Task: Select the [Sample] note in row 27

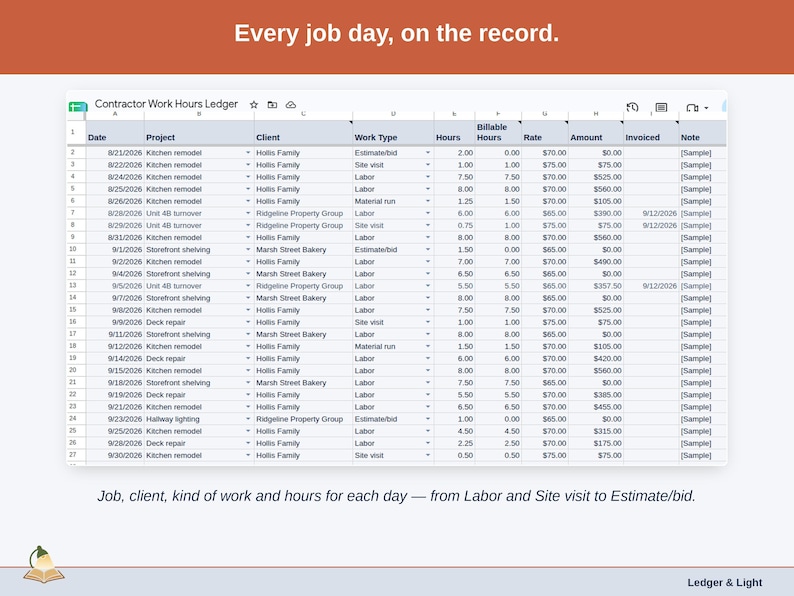Action: 702,455
